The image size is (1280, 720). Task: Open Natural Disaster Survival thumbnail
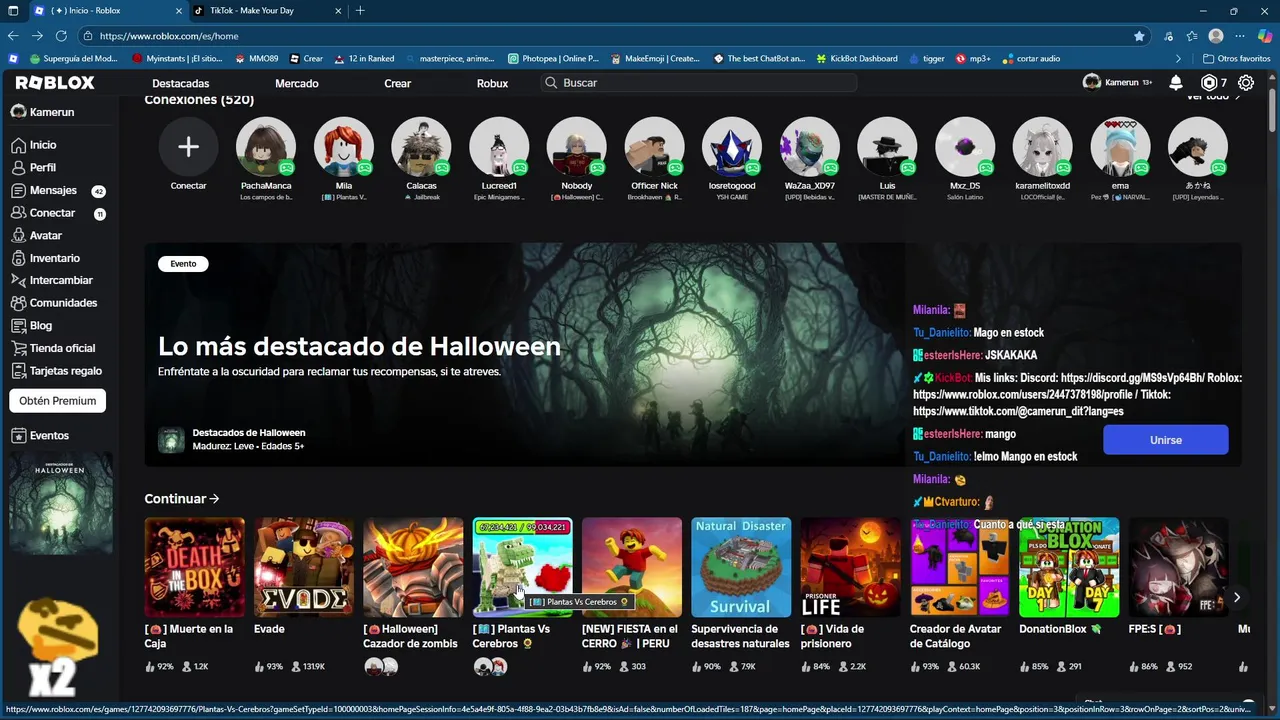741,567
